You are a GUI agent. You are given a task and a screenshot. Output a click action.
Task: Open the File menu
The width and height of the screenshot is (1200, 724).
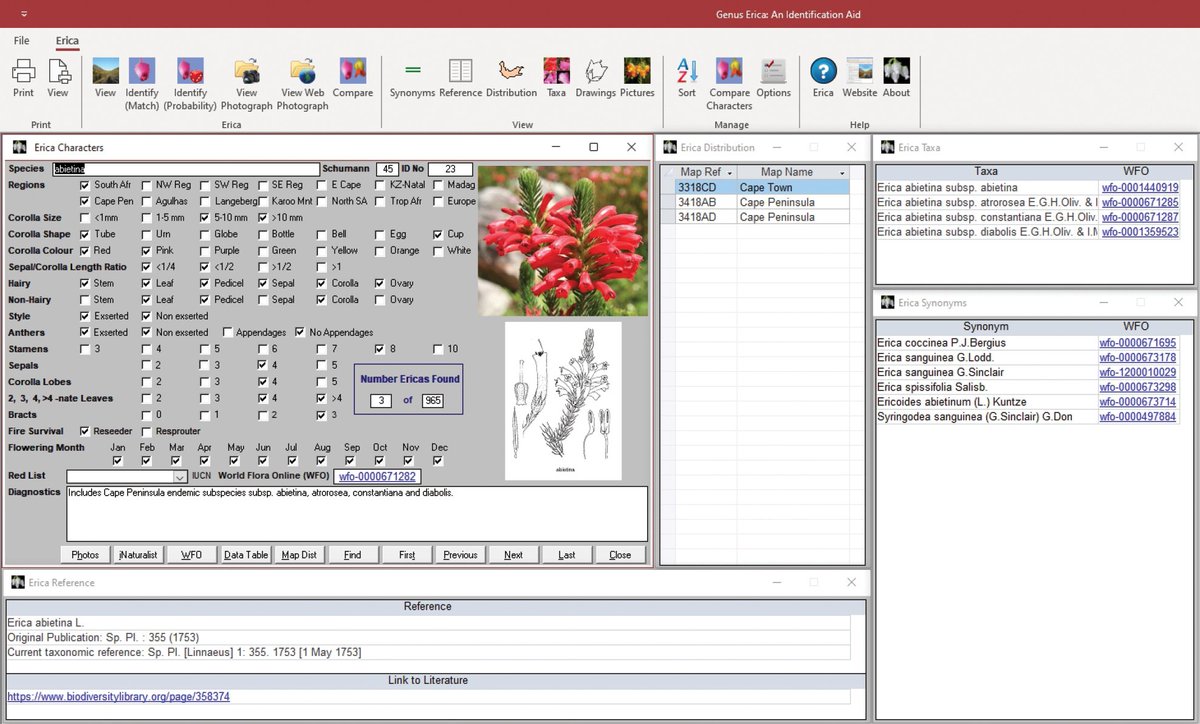(x=21, y=41)
